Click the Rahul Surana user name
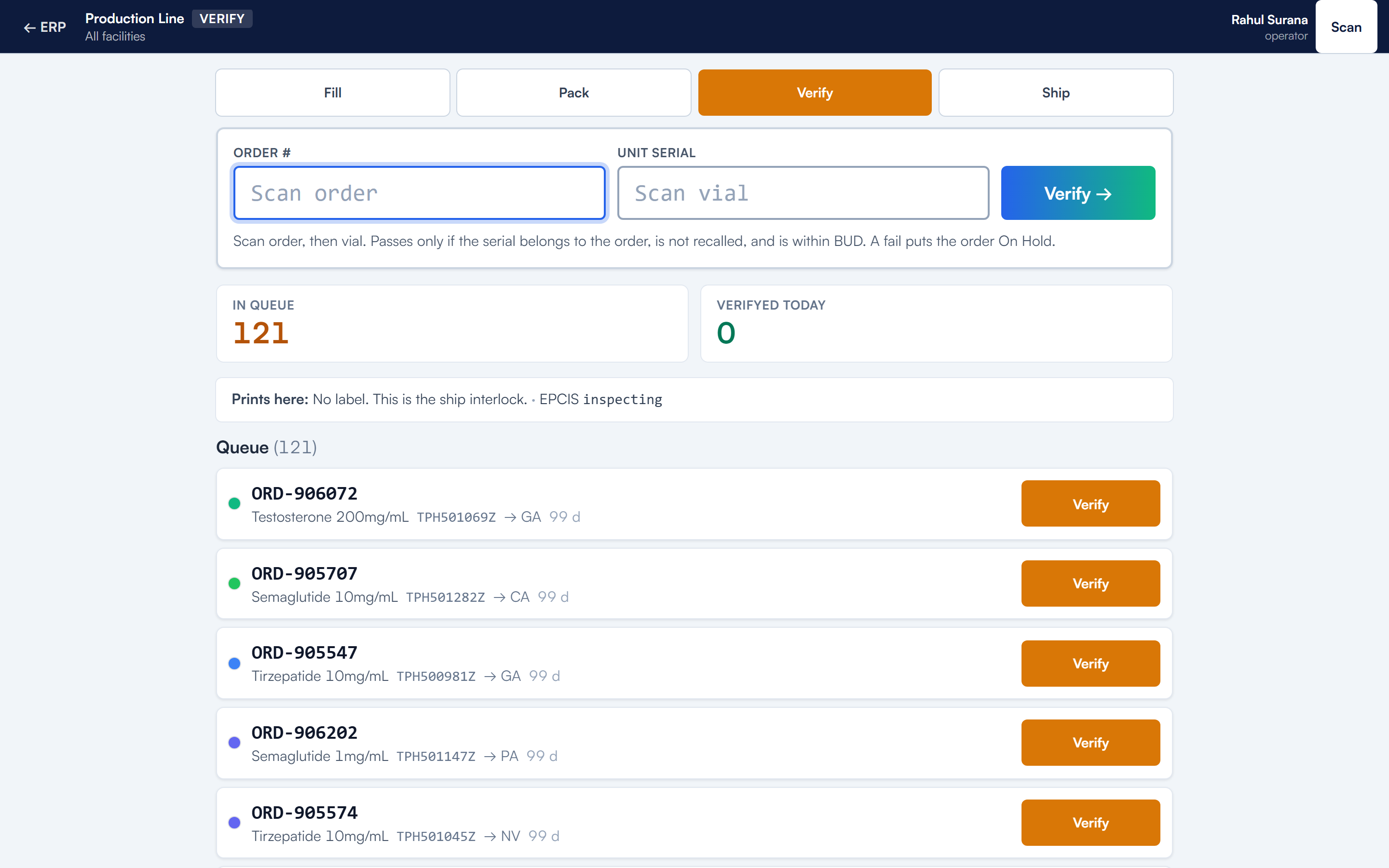Image resolution: width=1389 pixels, height=868 pixels. (1269, 19)
